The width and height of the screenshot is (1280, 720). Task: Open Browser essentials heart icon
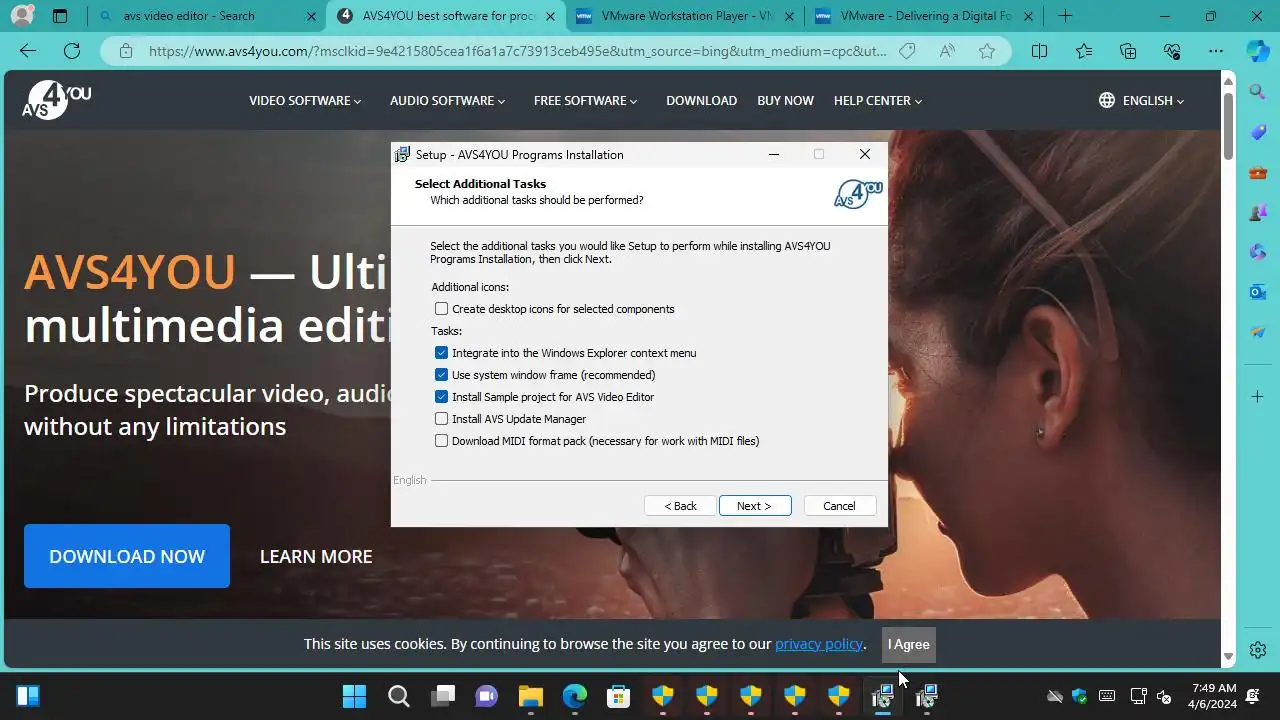pyautogui.click(x=1172, y=51)
